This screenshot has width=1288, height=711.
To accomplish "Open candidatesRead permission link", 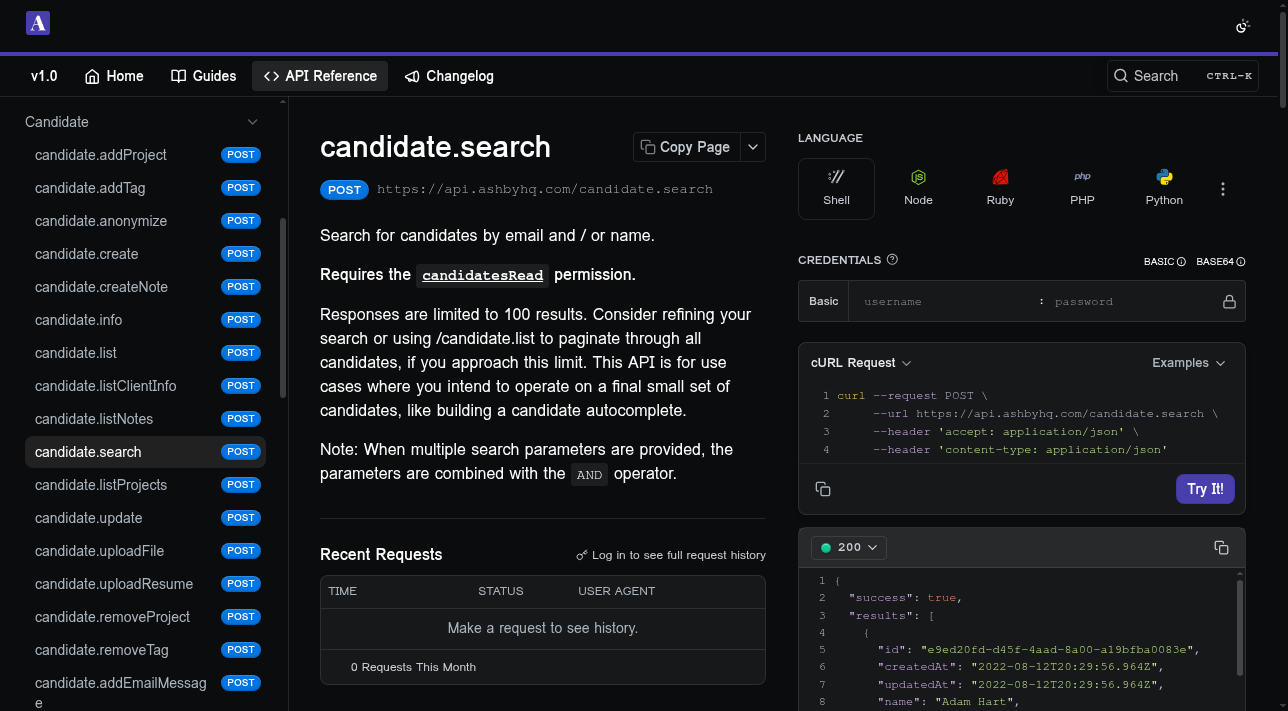I will pyautogui.click(x=482, y=275).
